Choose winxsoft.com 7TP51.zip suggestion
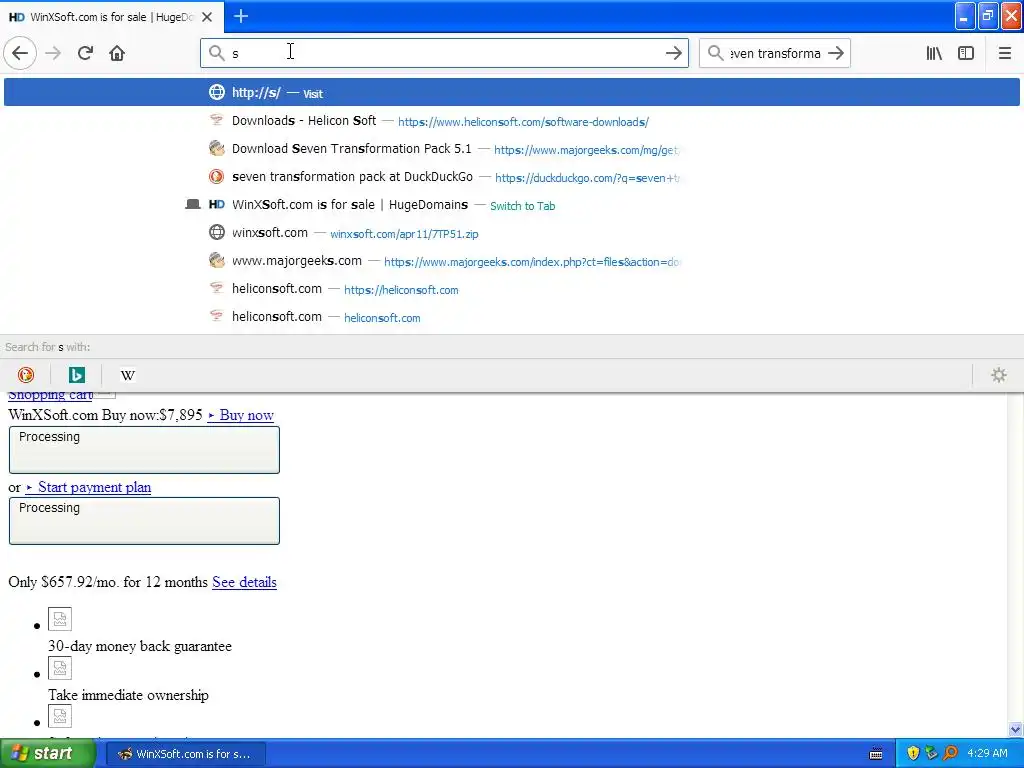Viewport: 1024px width, 768px height. click(512, 233)
